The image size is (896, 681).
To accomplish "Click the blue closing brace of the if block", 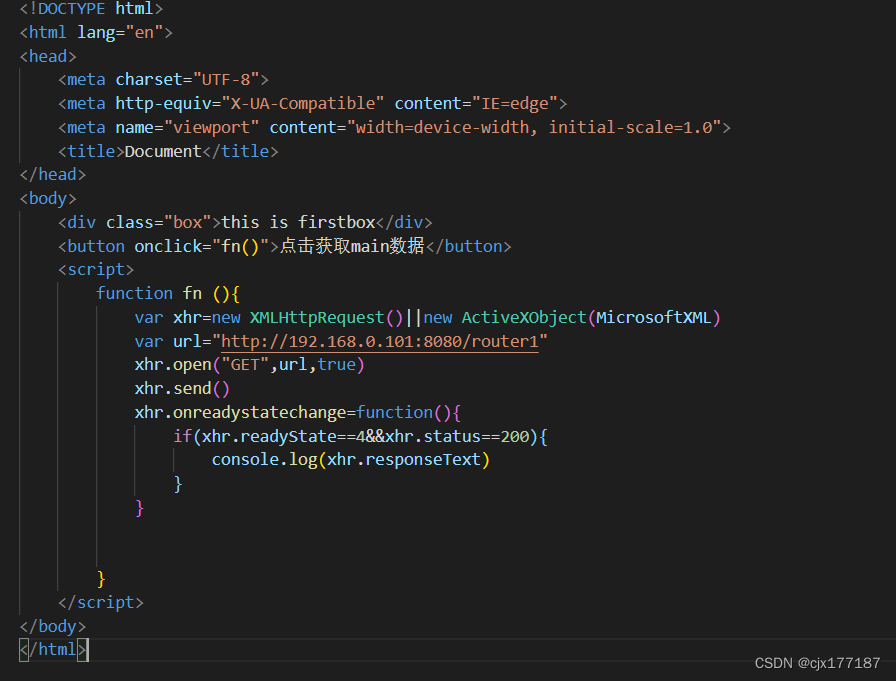I will (x=178, y=484).
